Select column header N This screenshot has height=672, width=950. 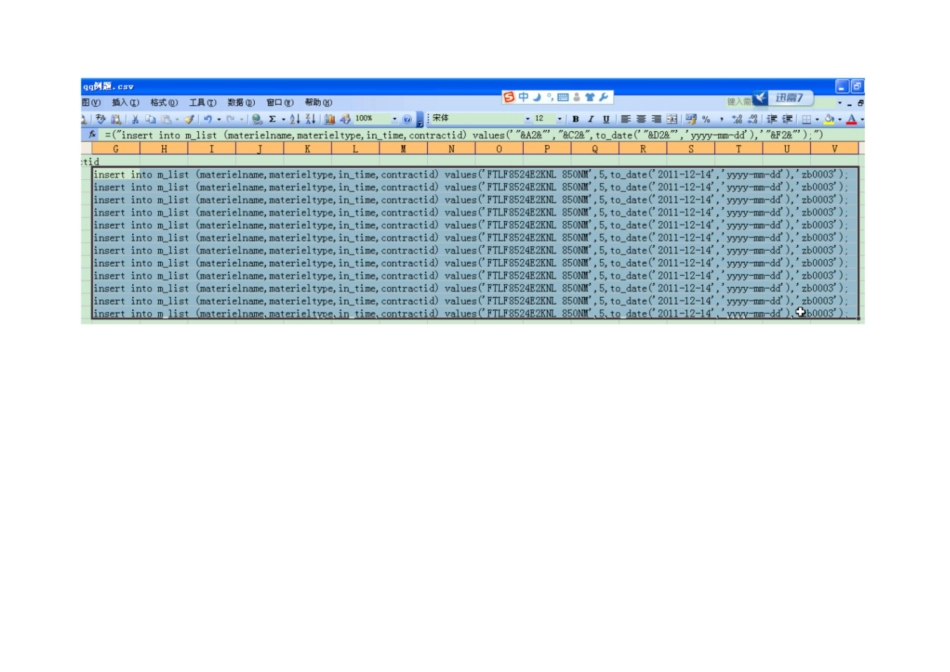point(451,148)
